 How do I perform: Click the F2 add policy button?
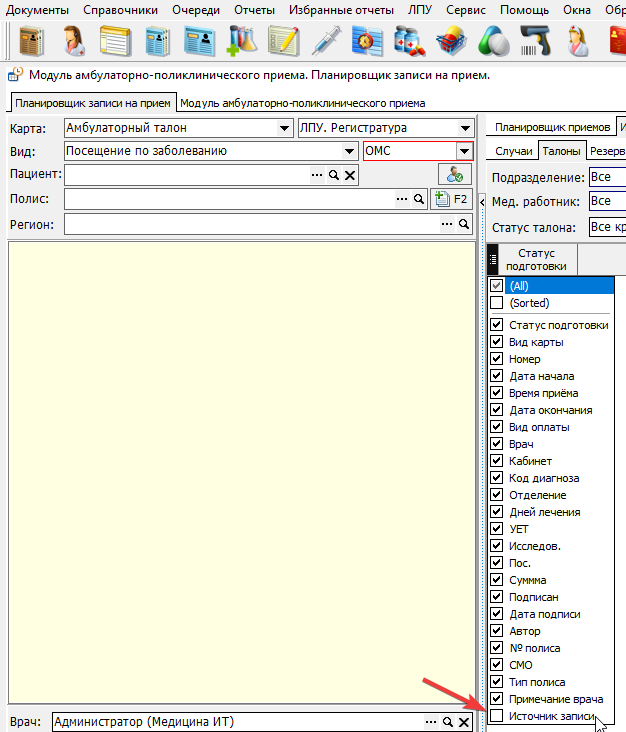(451, 199)
